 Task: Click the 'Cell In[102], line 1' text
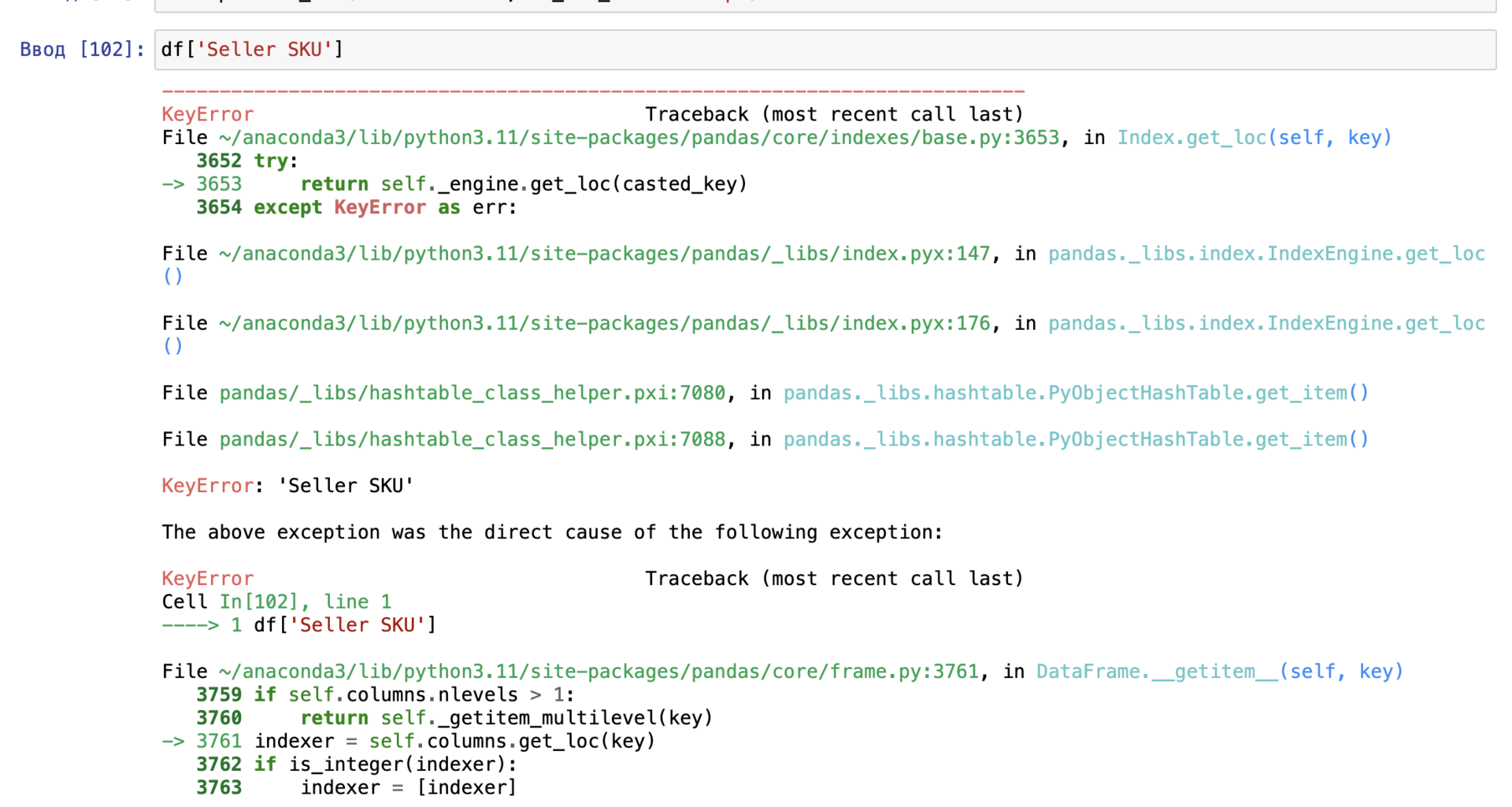pos(276,602)
